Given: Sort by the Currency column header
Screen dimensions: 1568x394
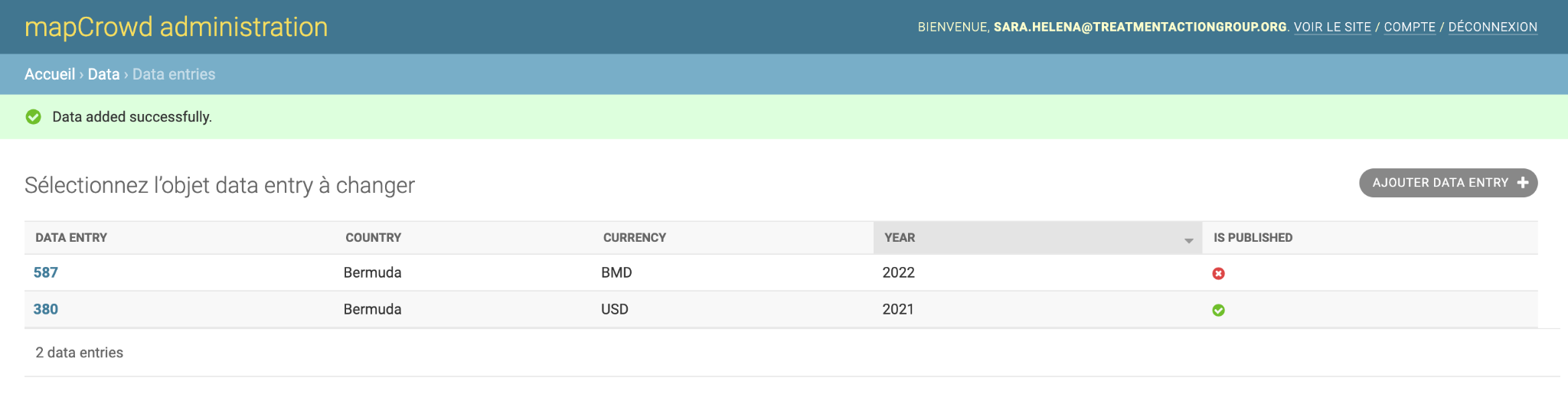Looking at the screenshot, I should tap(634, 237).
